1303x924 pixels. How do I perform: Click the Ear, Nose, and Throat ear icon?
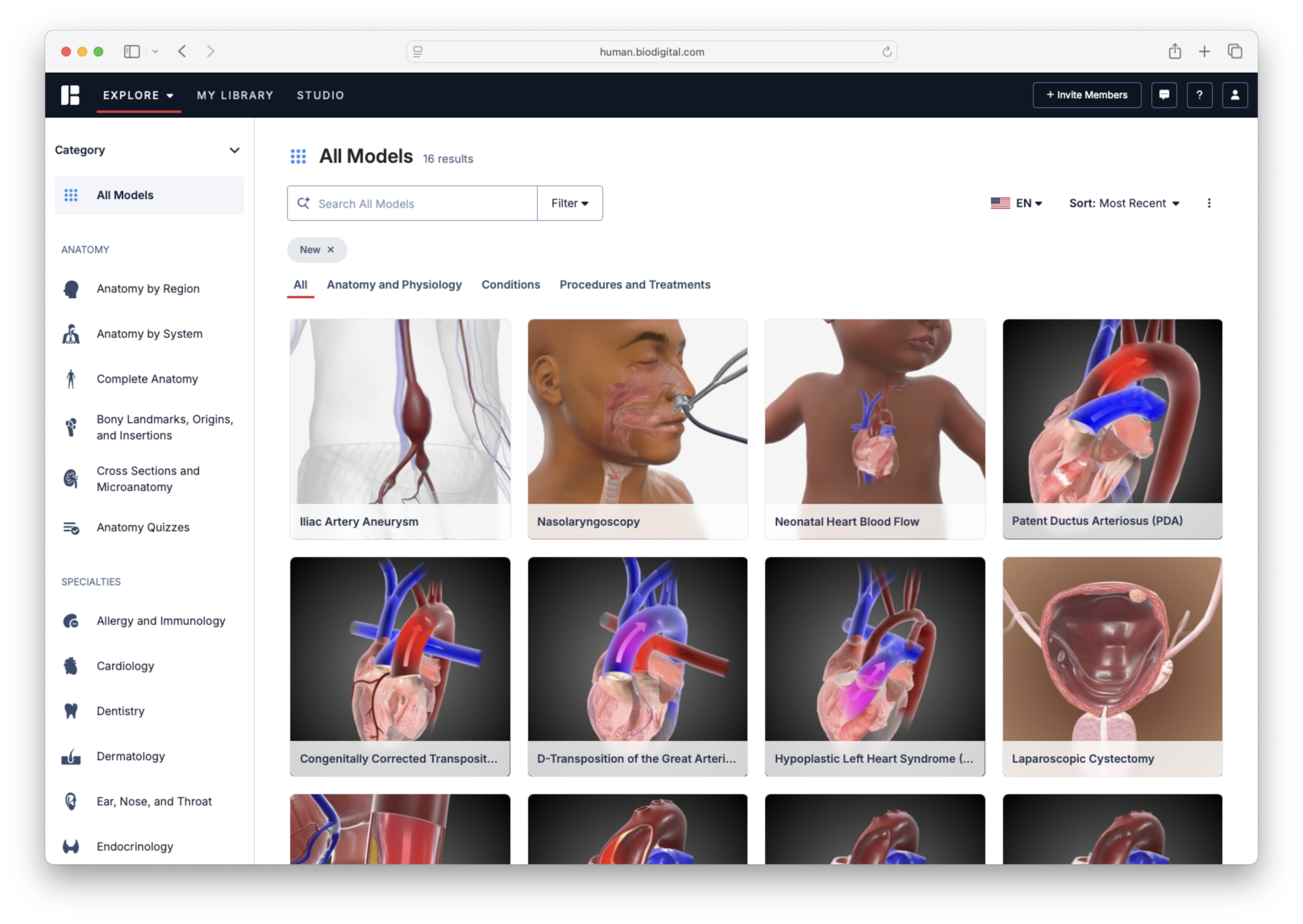71,801
